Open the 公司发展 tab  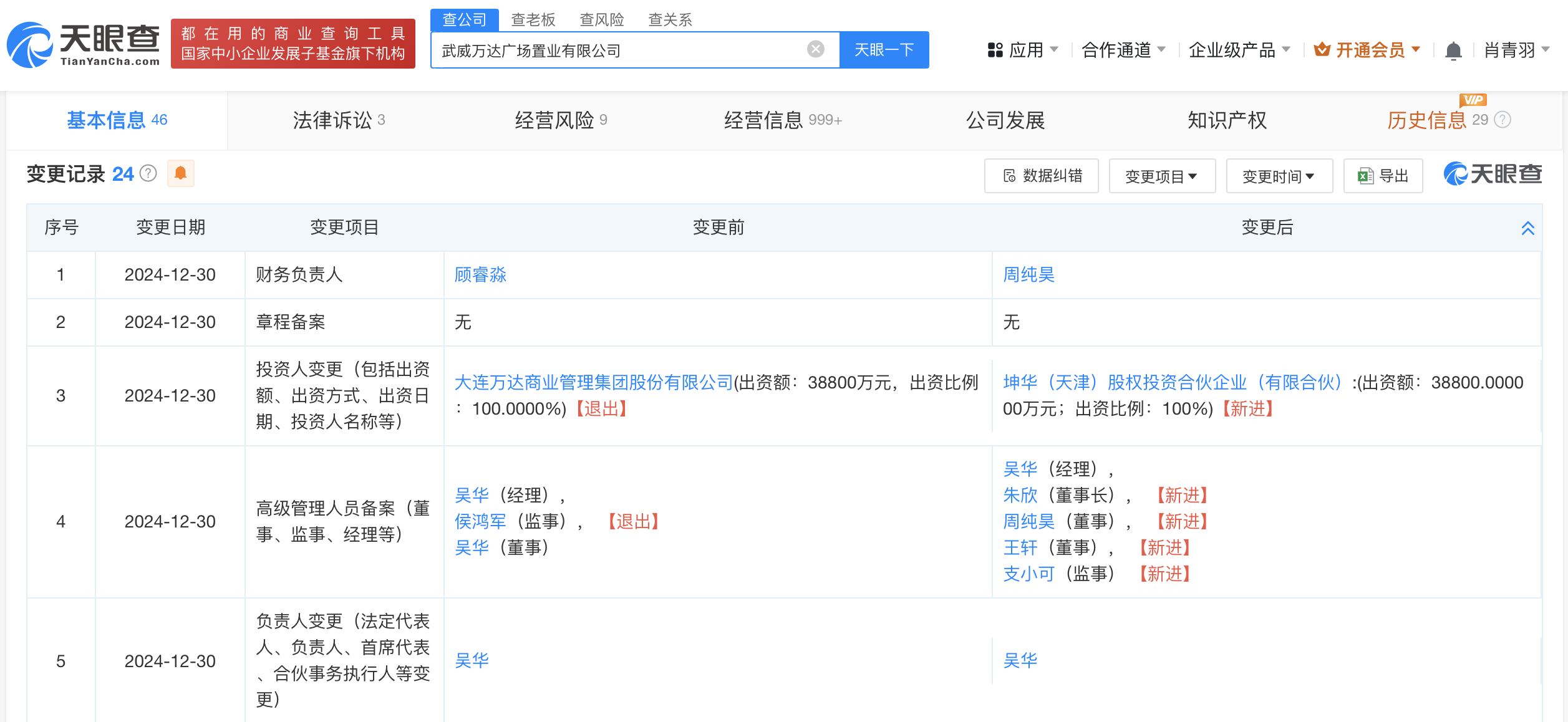coord(1005,120)
